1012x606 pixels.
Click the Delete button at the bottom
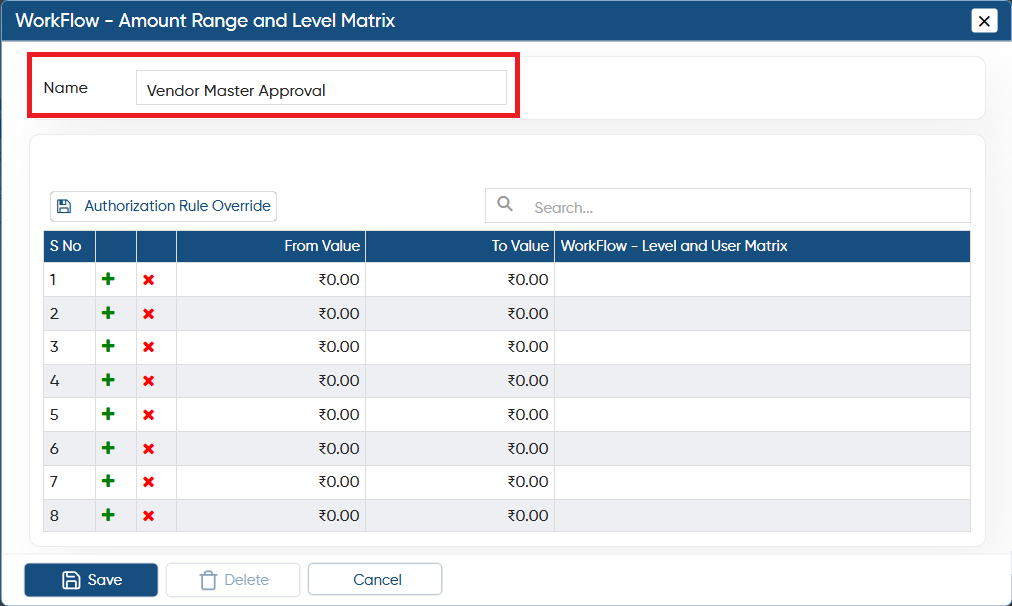[x=233, y=580]
